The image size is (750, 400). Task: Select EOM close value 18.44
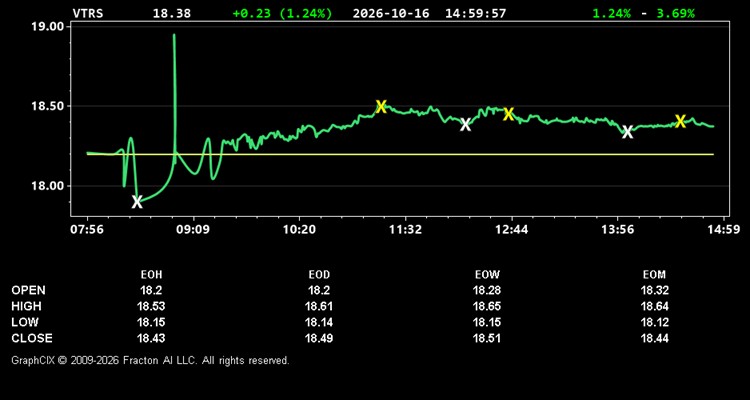tap(654, 338)
